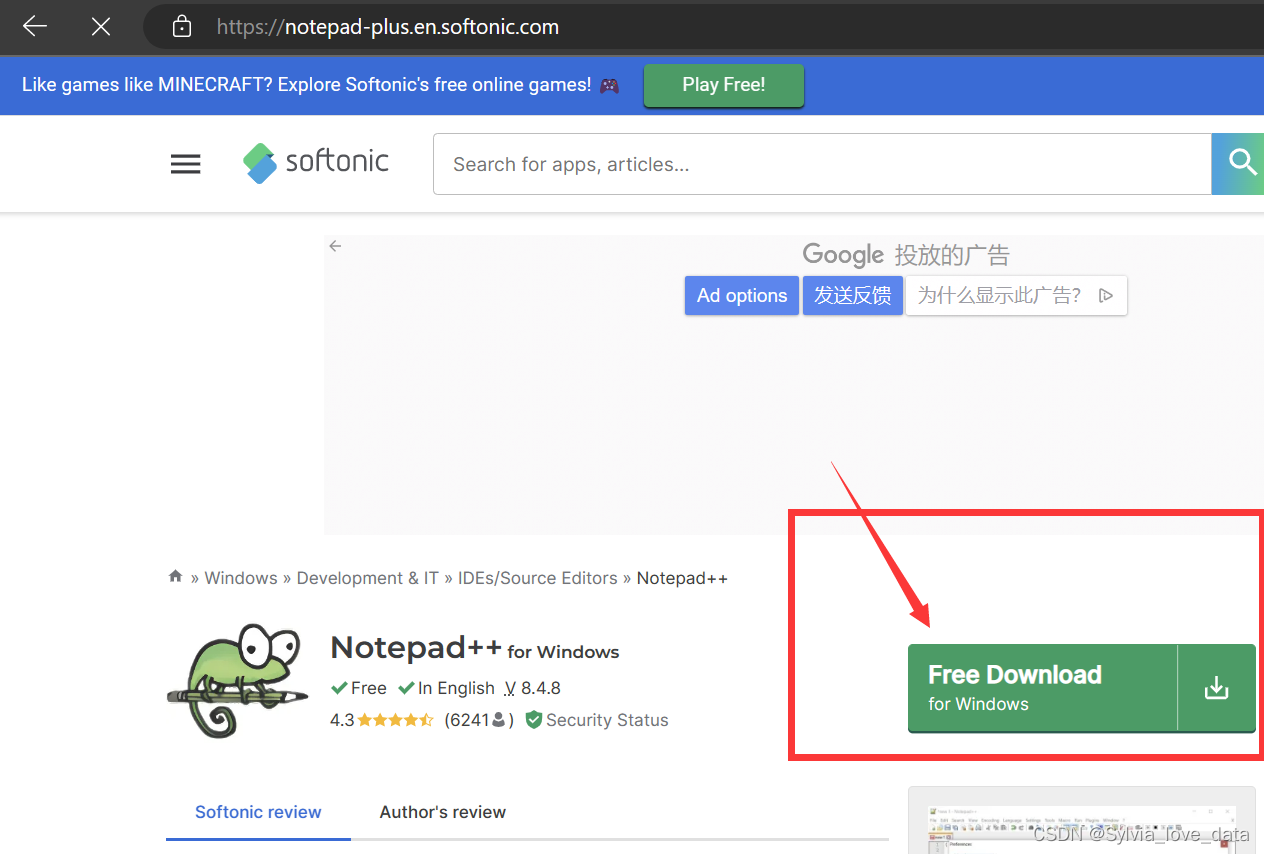Switch to the Softonic review tab

click(x=258, y=812)
